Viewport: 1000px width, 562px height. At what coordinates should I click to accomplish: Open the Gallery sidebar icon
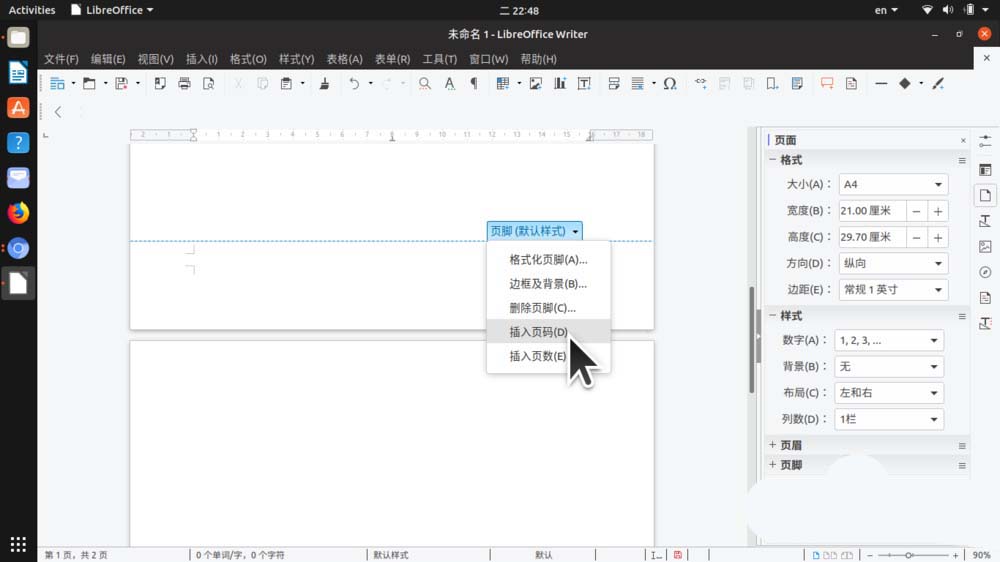click(x=985, y=246)
